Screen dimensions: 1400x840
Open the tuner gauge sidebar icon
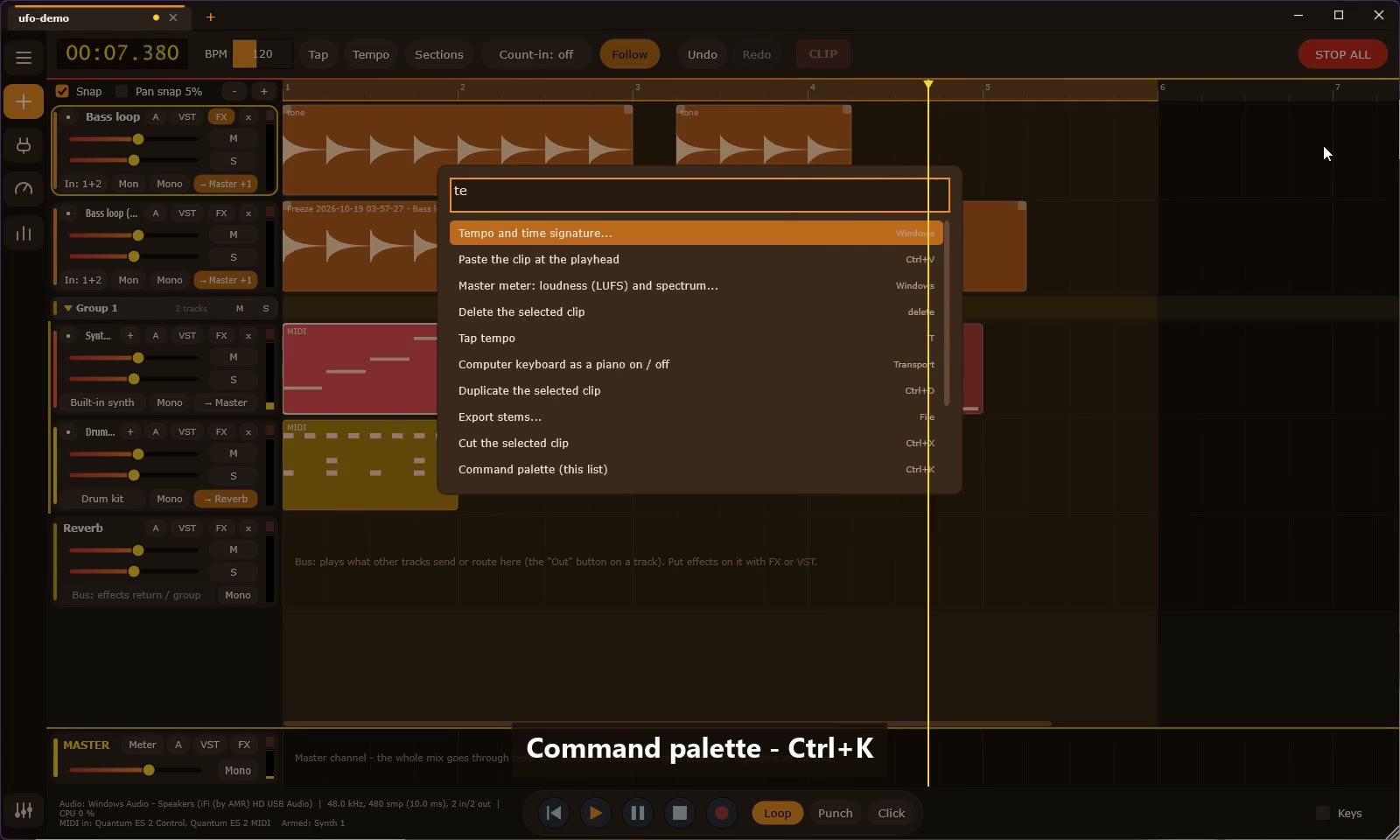24,189
